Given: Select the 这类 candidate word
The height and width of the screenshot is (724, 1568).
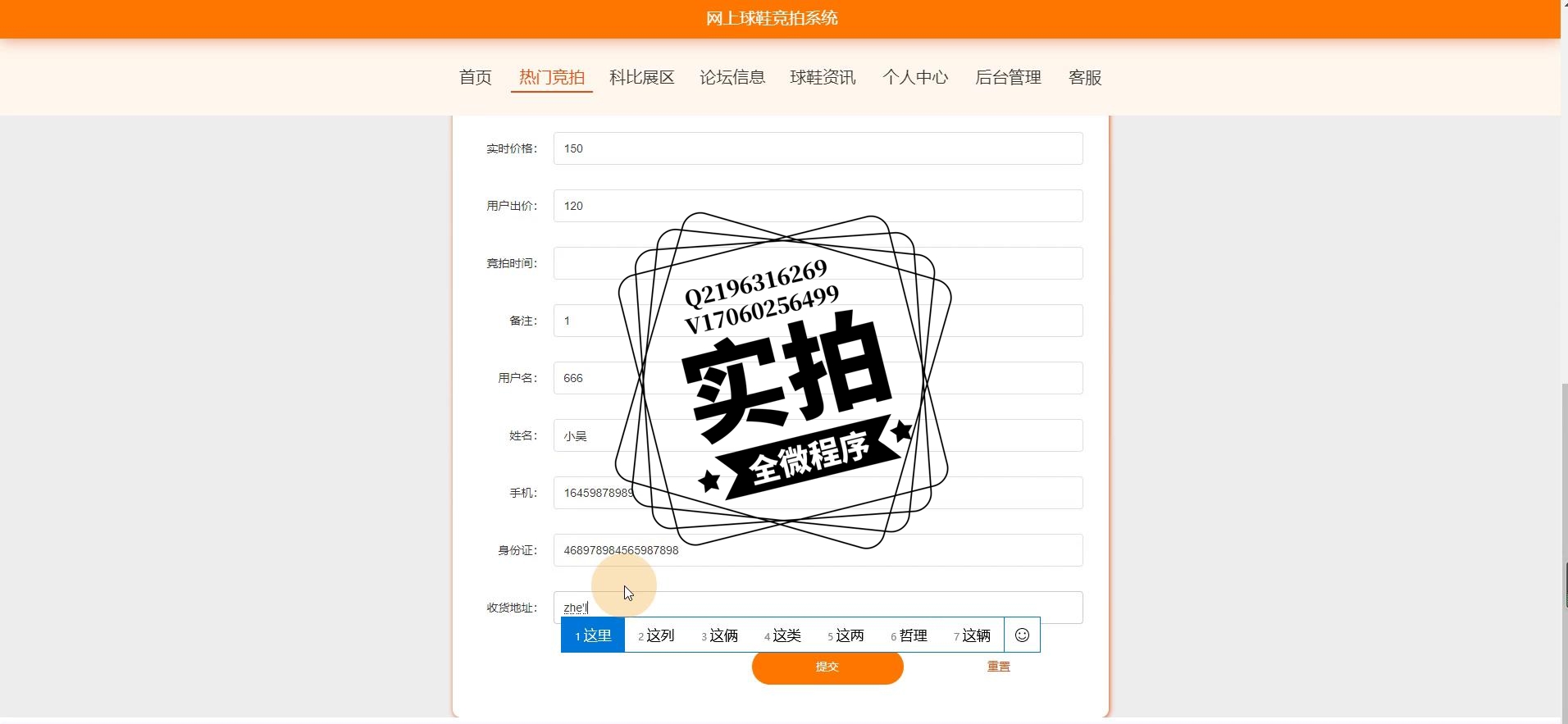Looking at the screenshot, I should coord(782,635).
